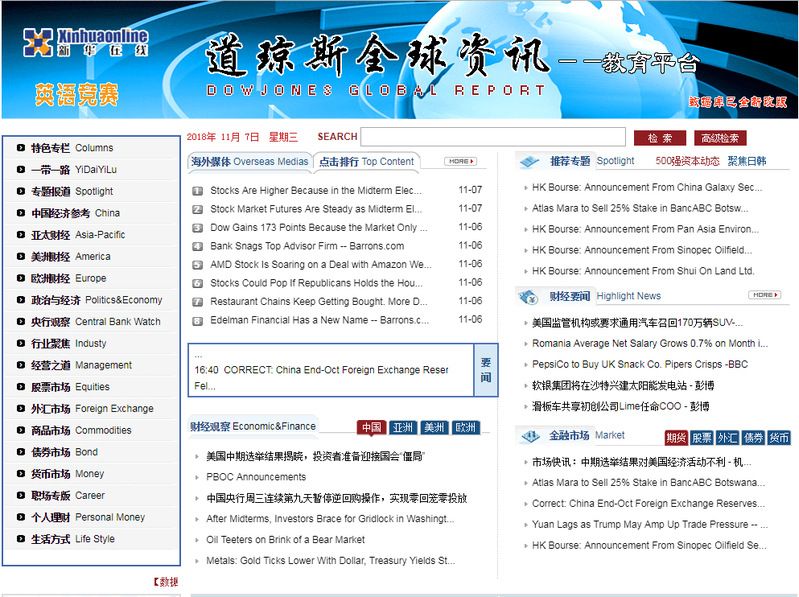Click the bullet icon beside Columns
The image size is (799, 597).
tap(20, 148)
